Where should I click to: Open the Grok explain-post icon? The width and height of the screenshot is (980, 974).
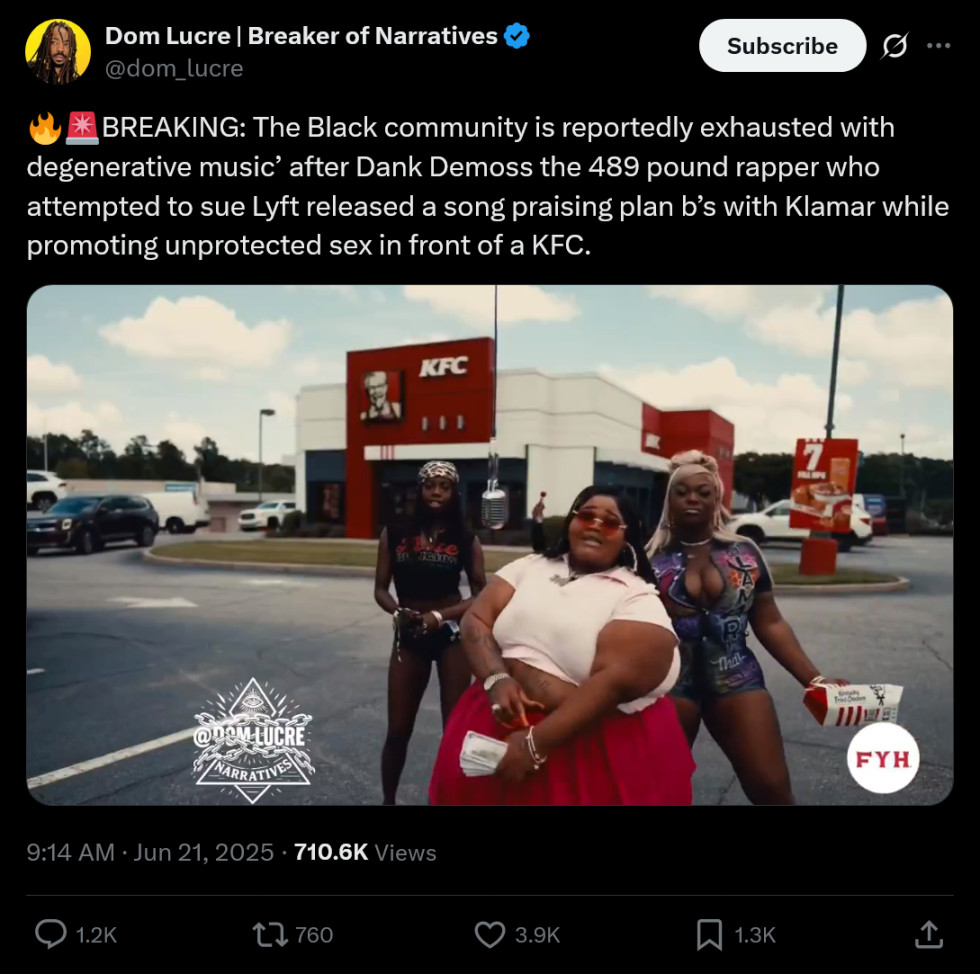[895, 46]
